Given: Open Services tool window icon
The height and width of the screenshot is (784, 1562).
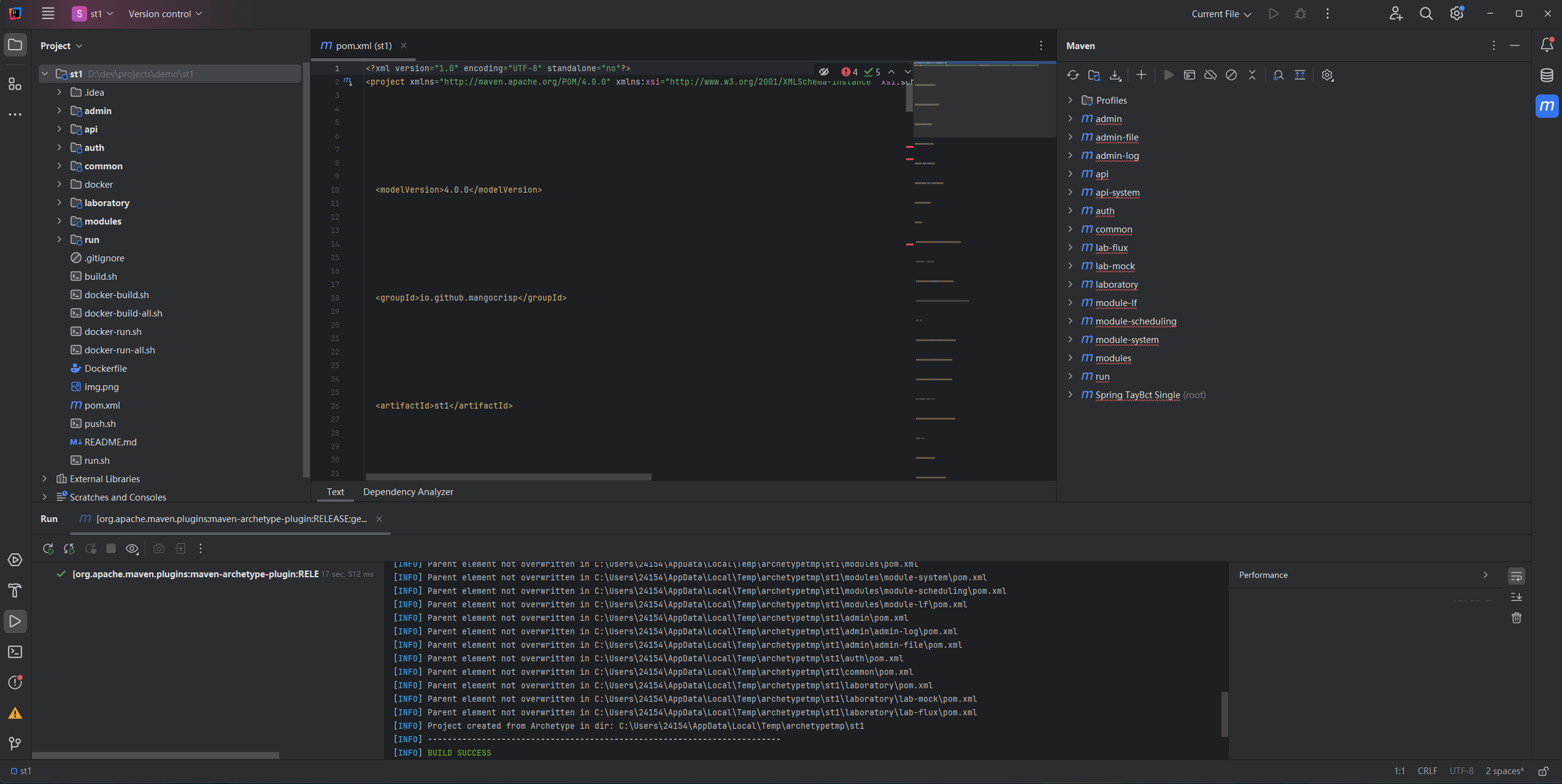Looking at the screenshot, I should 15,560.
